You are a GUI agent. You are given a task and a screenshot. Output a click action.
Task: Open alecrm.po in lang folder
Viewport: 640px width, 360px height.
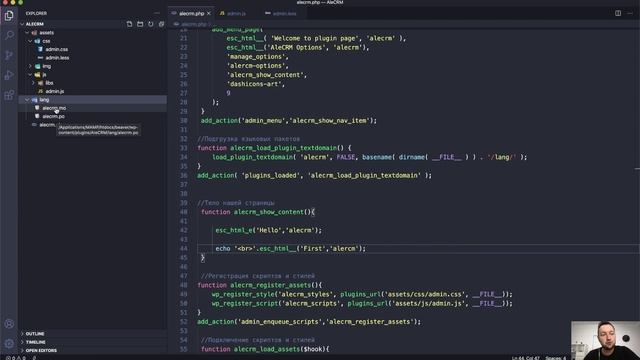click(53, 116)
